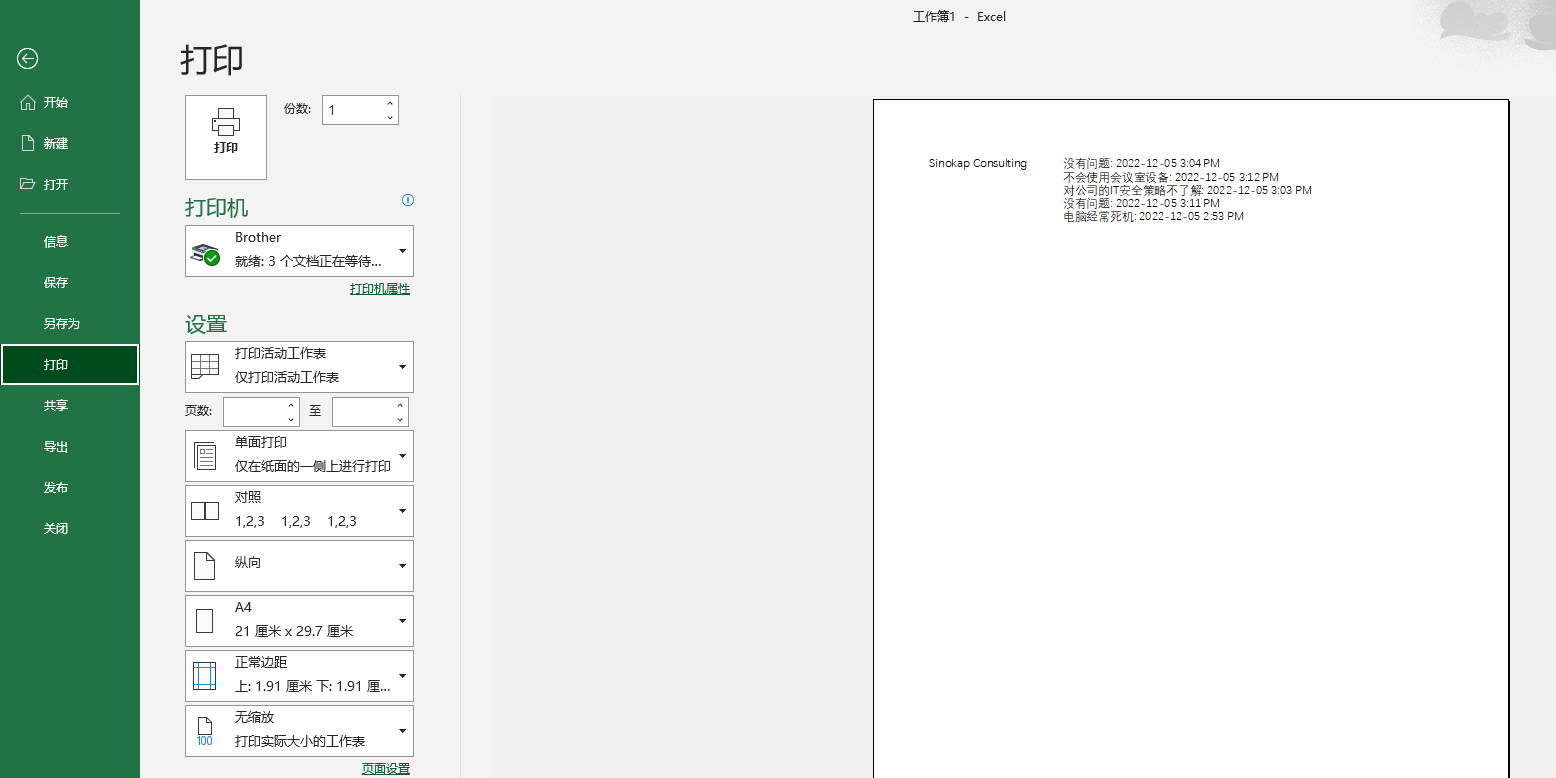Increase the number of copies by one
The image size is (1556, 778).
point(390,103)
